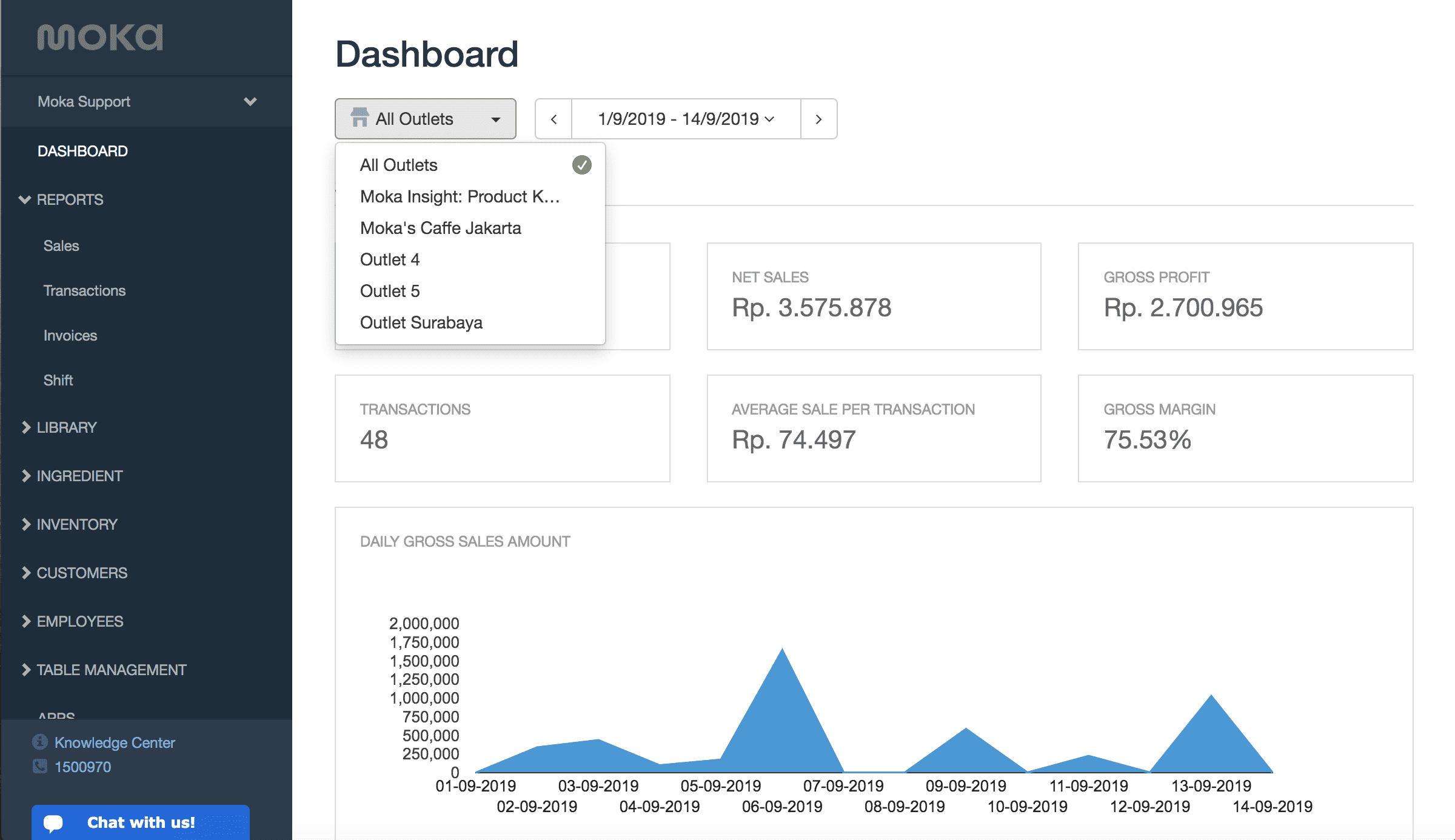
Task: Click the DAILY GROSS SALES AMOUNT heading
Action: coord(465,541)
